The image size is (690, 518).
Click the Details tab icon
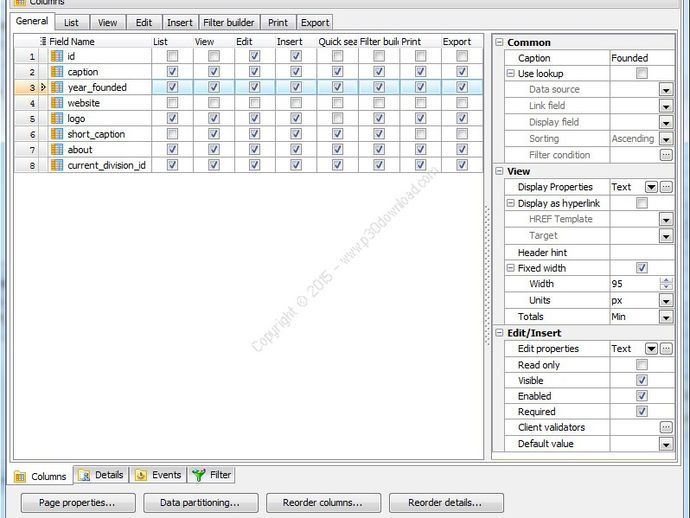(x=84, y=475)
